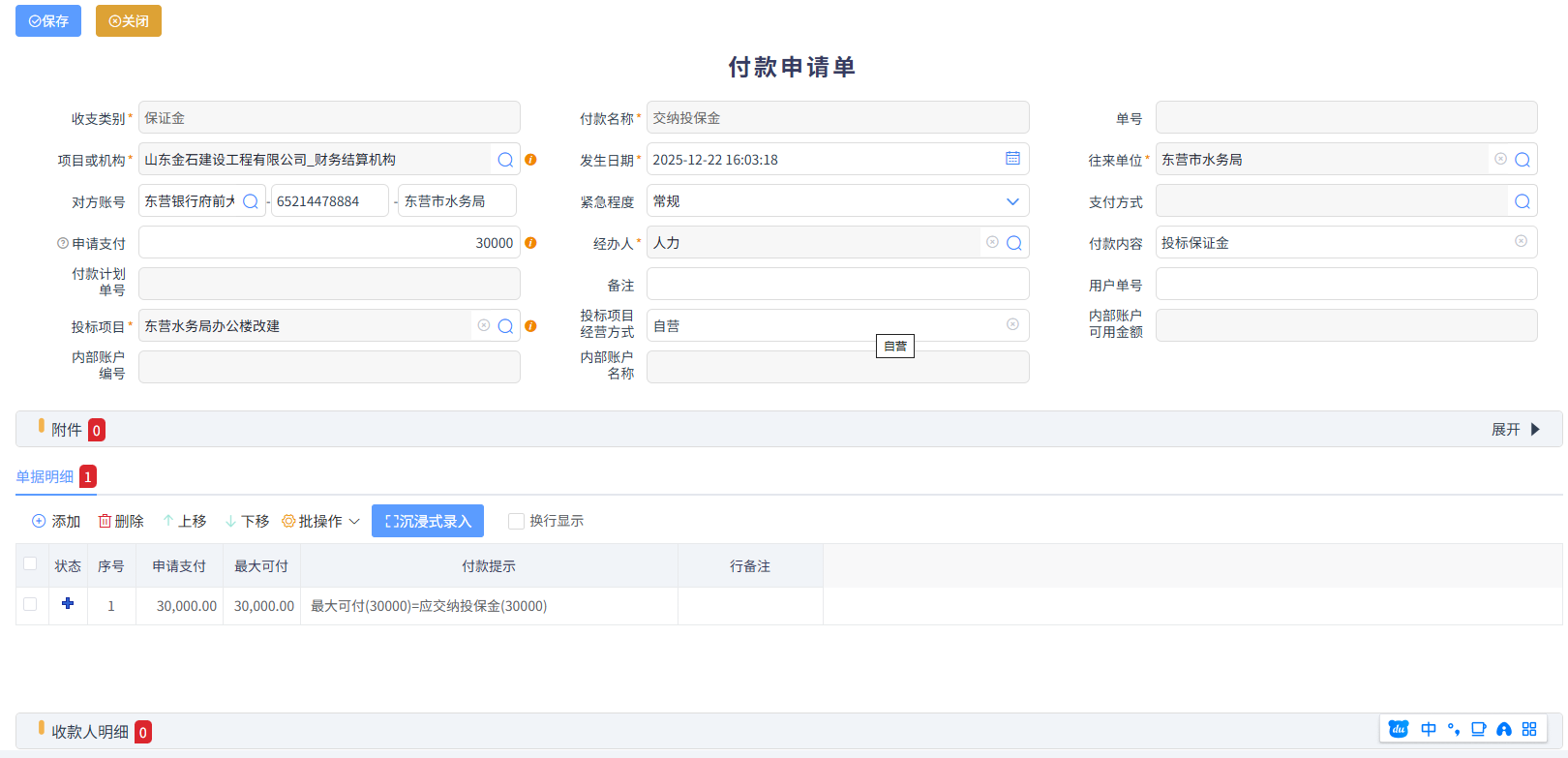Switch to the 单据明细 tab

pyautogui.click(x=45, y=476)
